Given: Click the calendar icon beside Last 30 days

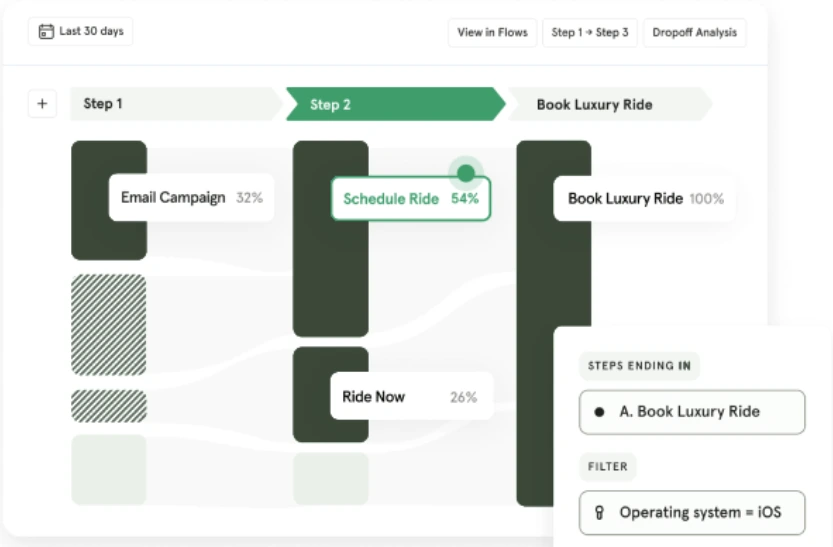Looking at the screenshot, I should pos(46,32).
